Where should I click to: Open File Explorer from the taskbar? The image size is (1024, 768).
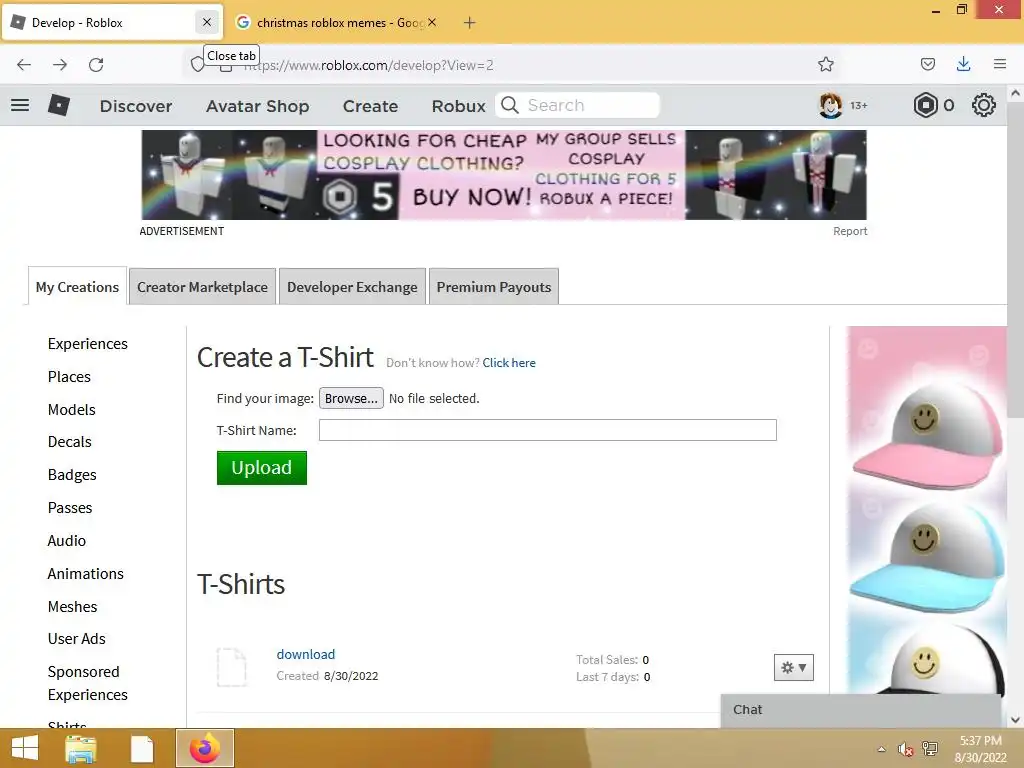tap(81, 748)
